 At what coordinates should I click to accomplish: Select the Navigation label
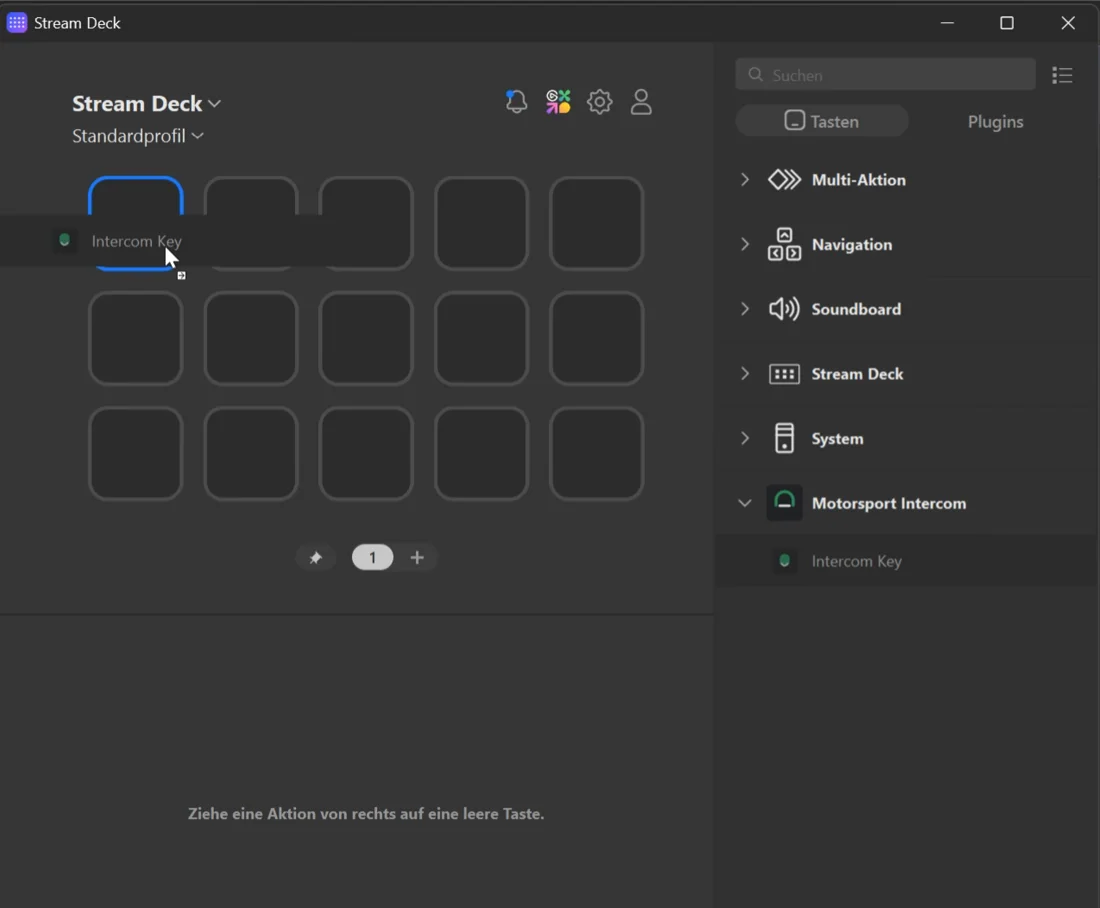(852, 244)
